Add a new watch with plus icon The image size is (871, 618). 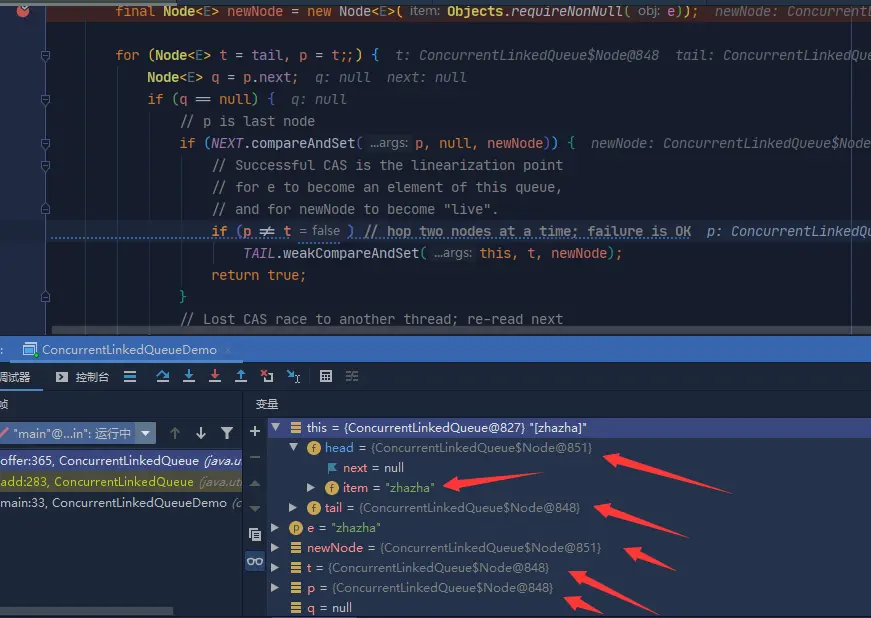255,431
